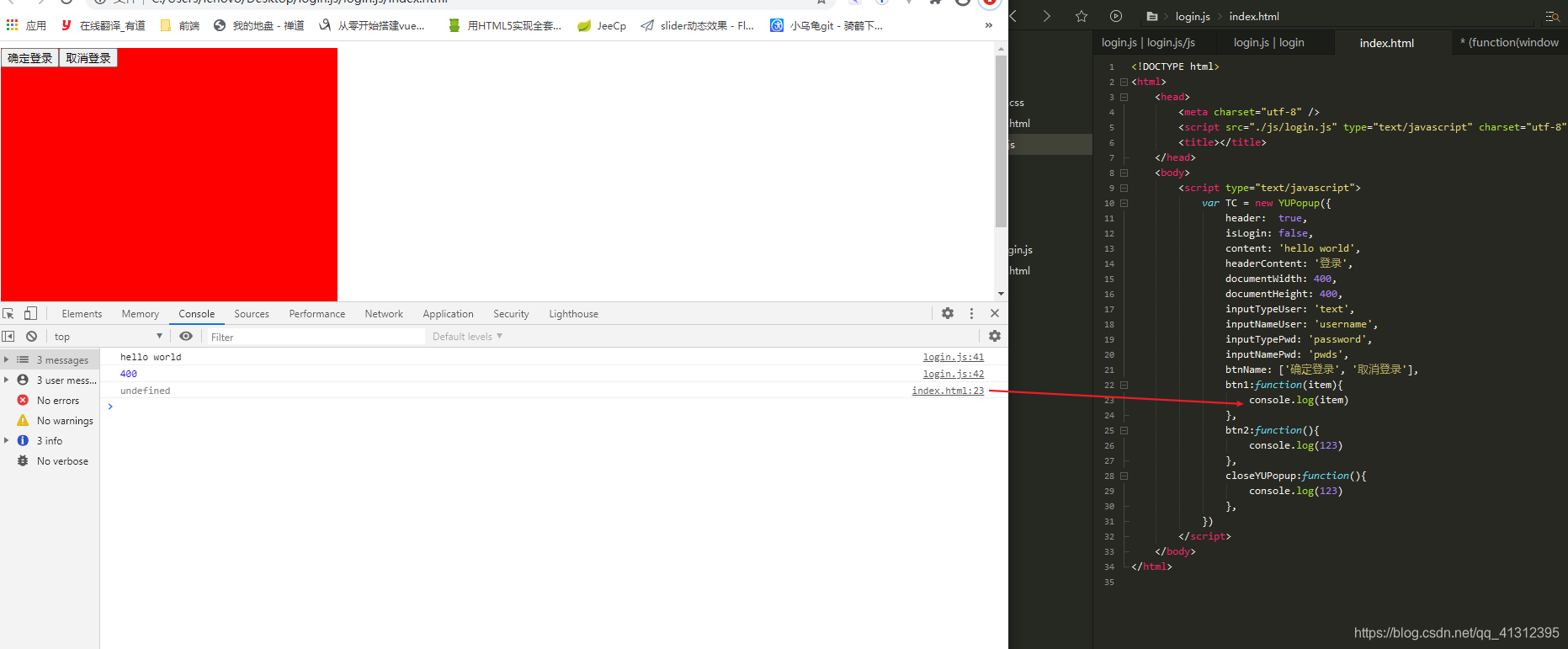
Task: Open the Network tab in DevTools
Action: 384,314
